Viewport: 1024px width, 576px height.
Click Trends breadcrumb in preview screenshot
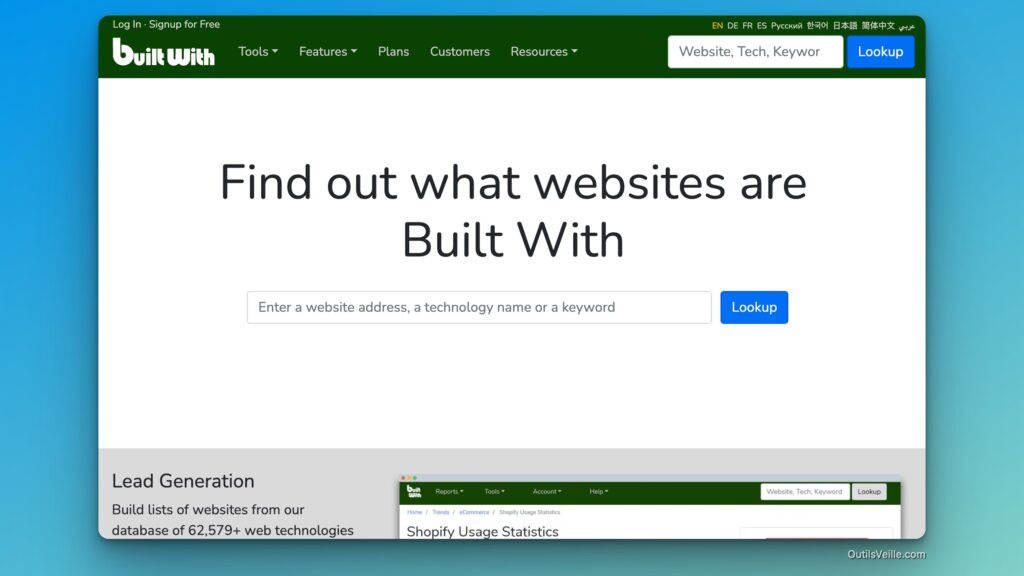(x=441, y=512)
